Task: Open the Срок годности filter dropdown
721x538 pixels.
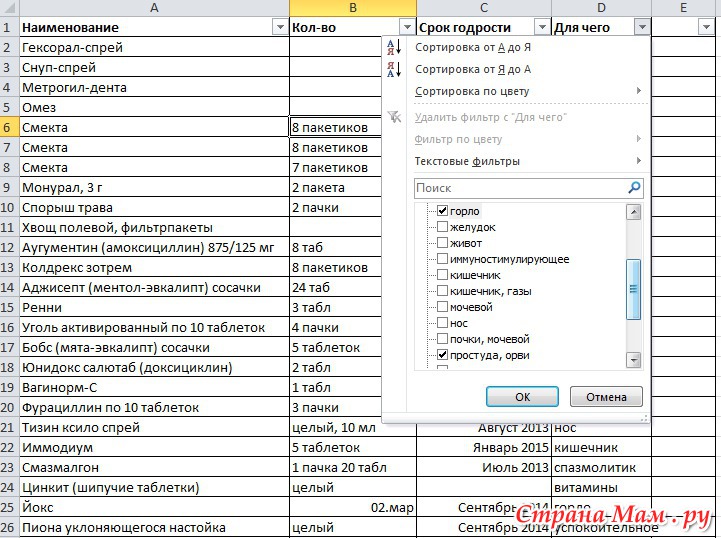Action: tap(542, 27)
